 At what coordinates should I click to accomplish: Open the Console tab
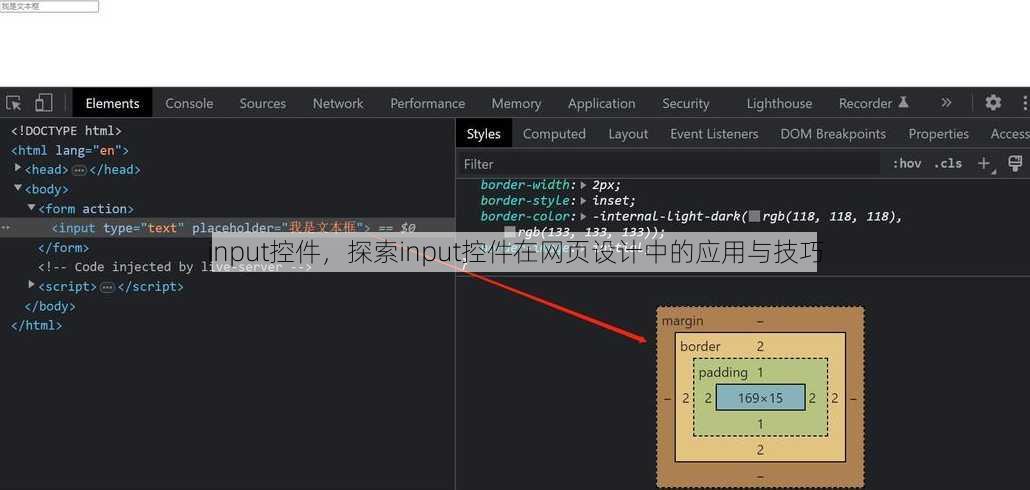189,103
